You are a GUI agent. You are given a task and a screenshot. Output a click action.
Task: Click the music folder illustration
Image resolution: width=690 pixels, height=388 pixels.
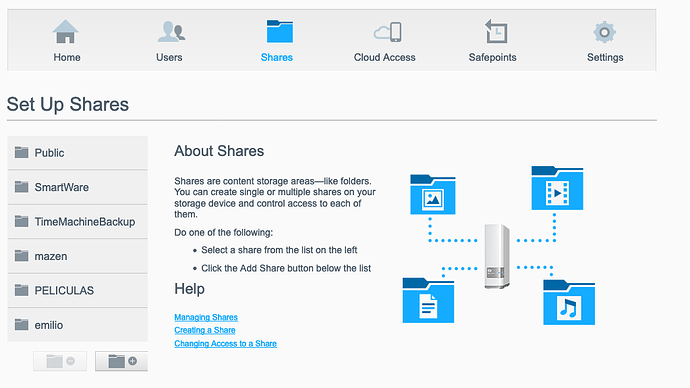569,303
